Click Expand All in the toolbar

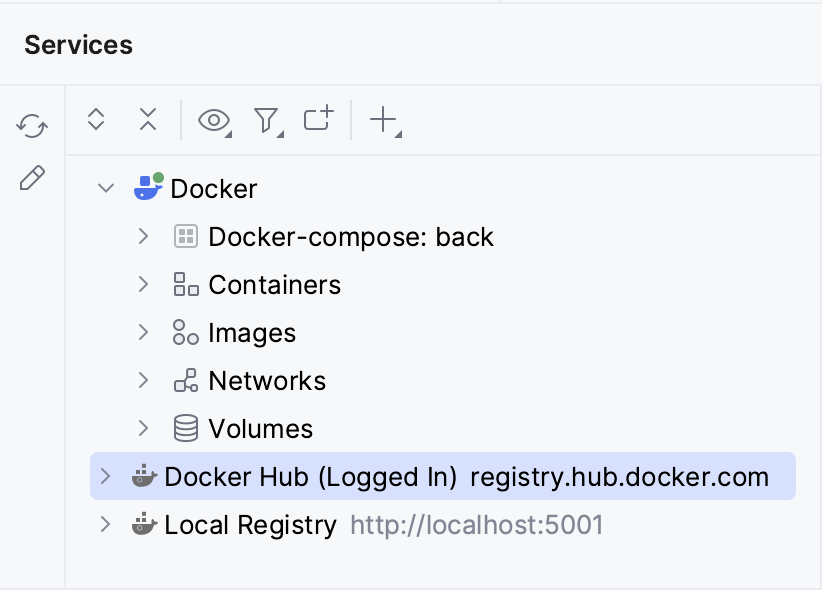tap(95, 119)
